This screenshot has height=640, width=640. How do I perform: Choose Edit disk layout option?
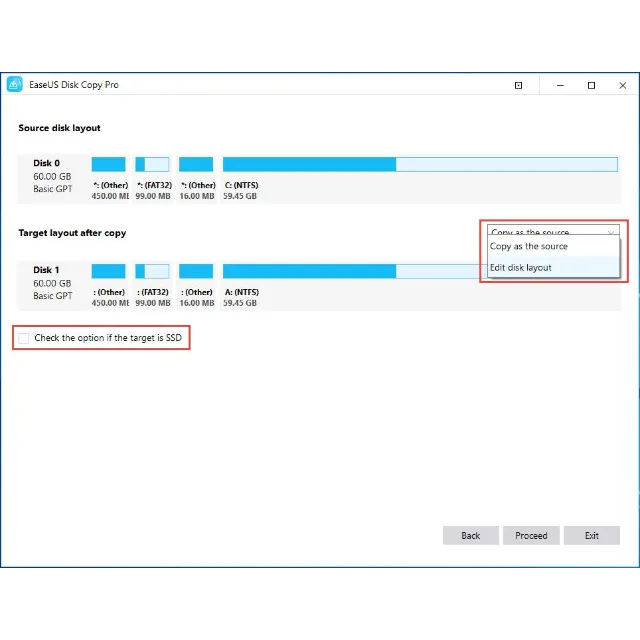pyautogui.click(x=521, y=268)
